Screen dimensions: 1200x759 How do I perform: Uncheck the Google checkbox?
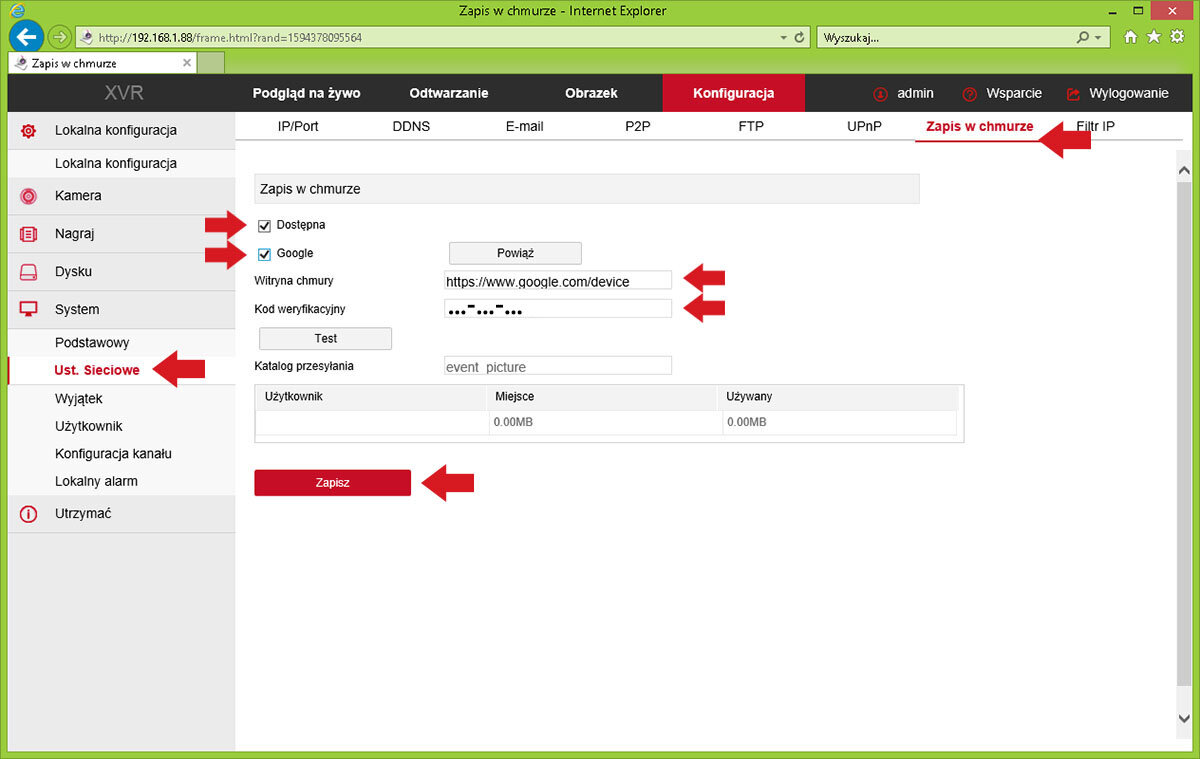(x=265, y=254)
